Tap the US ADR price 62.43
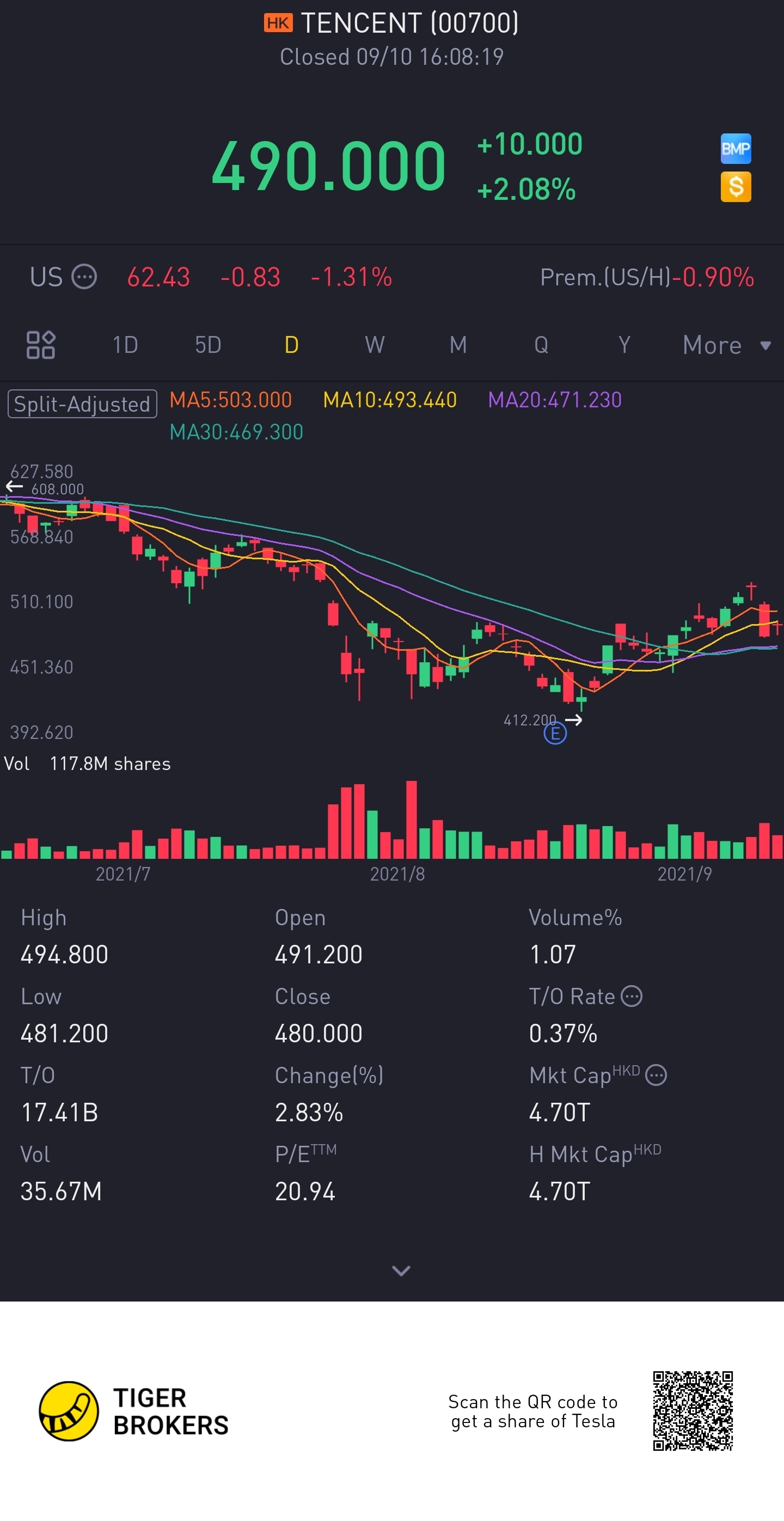784x1521 pixels. pyautogui.click(x=159, y=277)
